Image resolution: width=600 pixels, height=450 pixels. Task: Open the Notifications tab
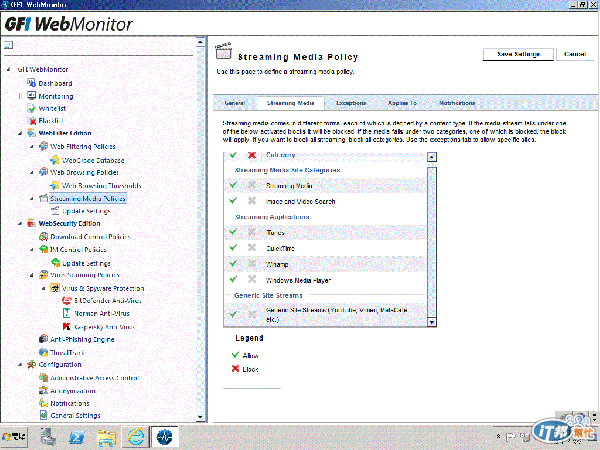(457, 103)
